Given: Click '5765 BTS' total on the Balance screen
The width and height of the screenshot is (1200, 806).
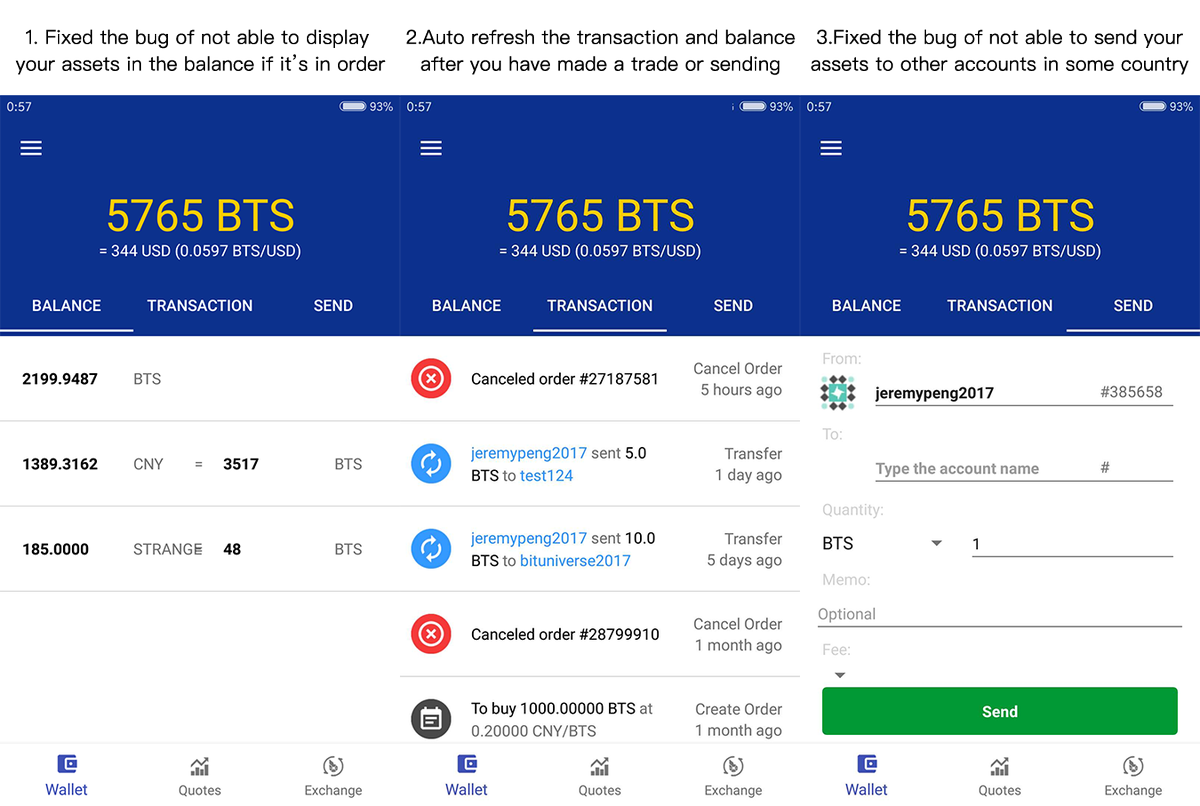Looking at the screenshot, I should (x=200, y=215).
